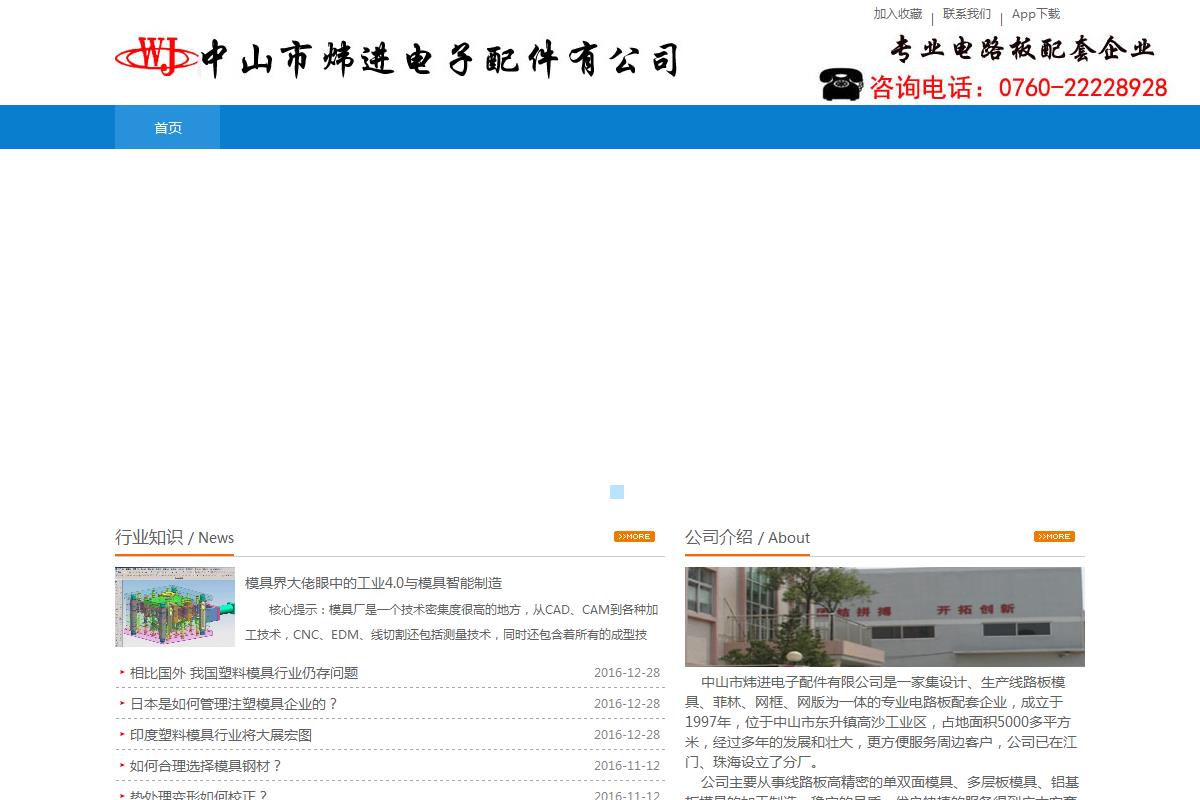Click the black telephone icon

pyautogui.click(x=841, y=85)
